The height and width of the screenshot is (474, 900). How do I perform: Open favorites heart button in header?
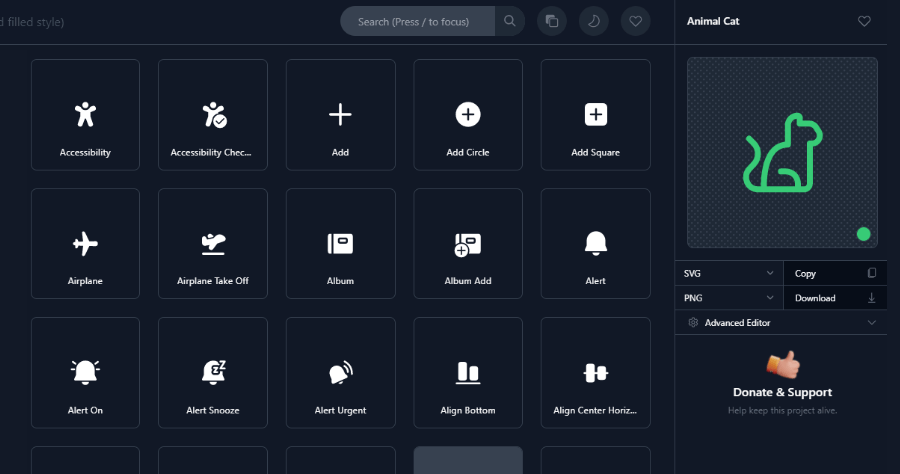coord(635,21)
